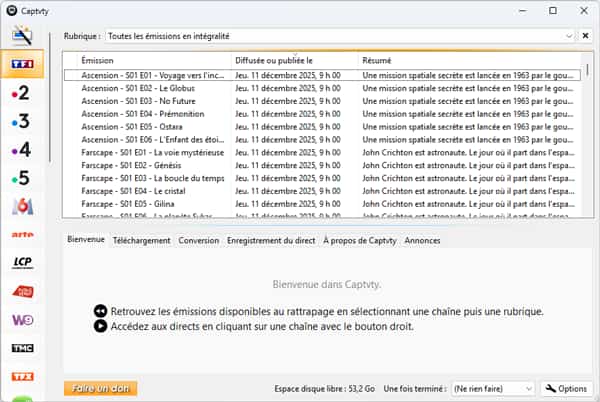The height and width of the screenshot is (402, 600).
Task: Select the red Public Sénat channel logo
Action: (23, 291)
